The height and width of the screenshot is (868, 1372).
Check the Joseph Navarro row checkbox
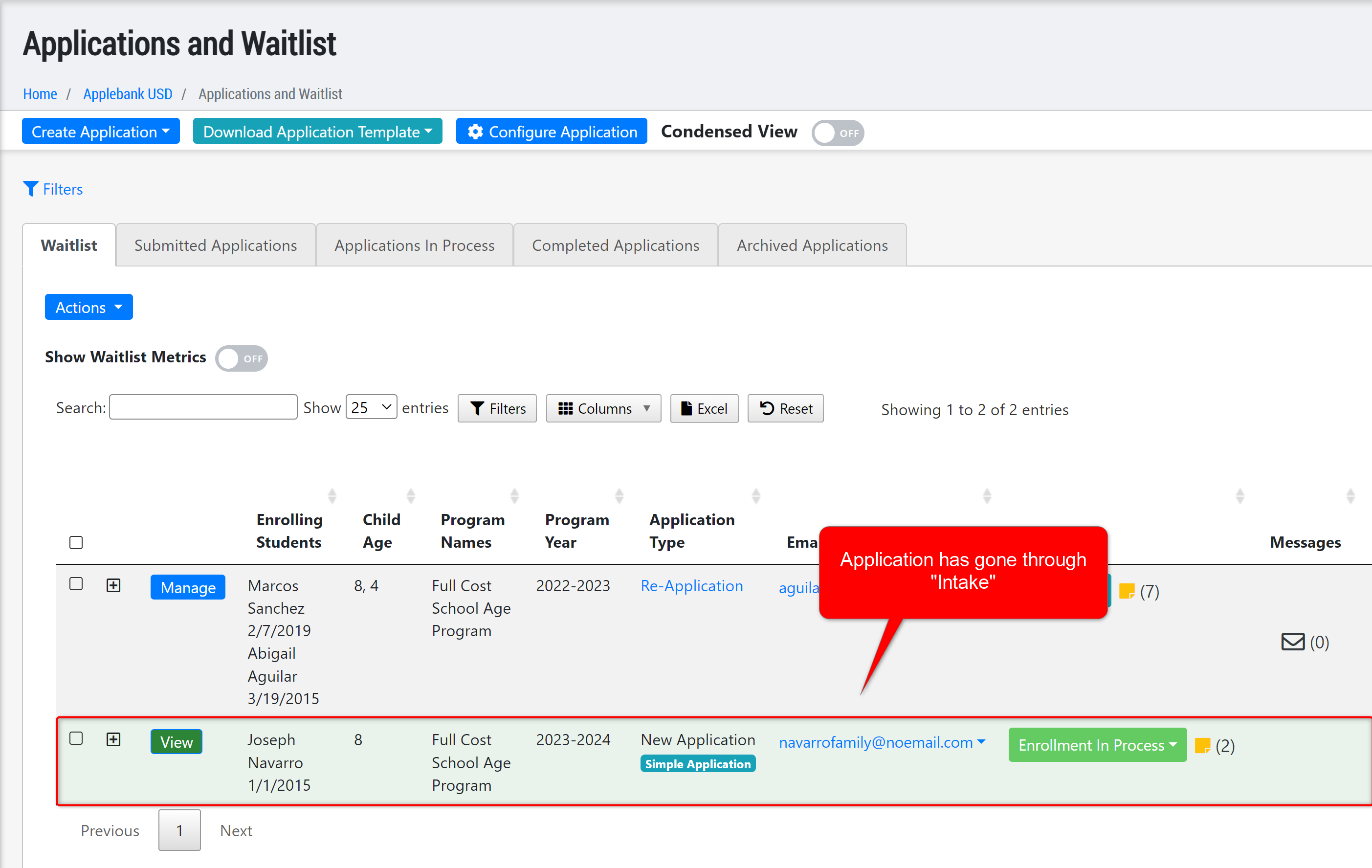[76, 738]
